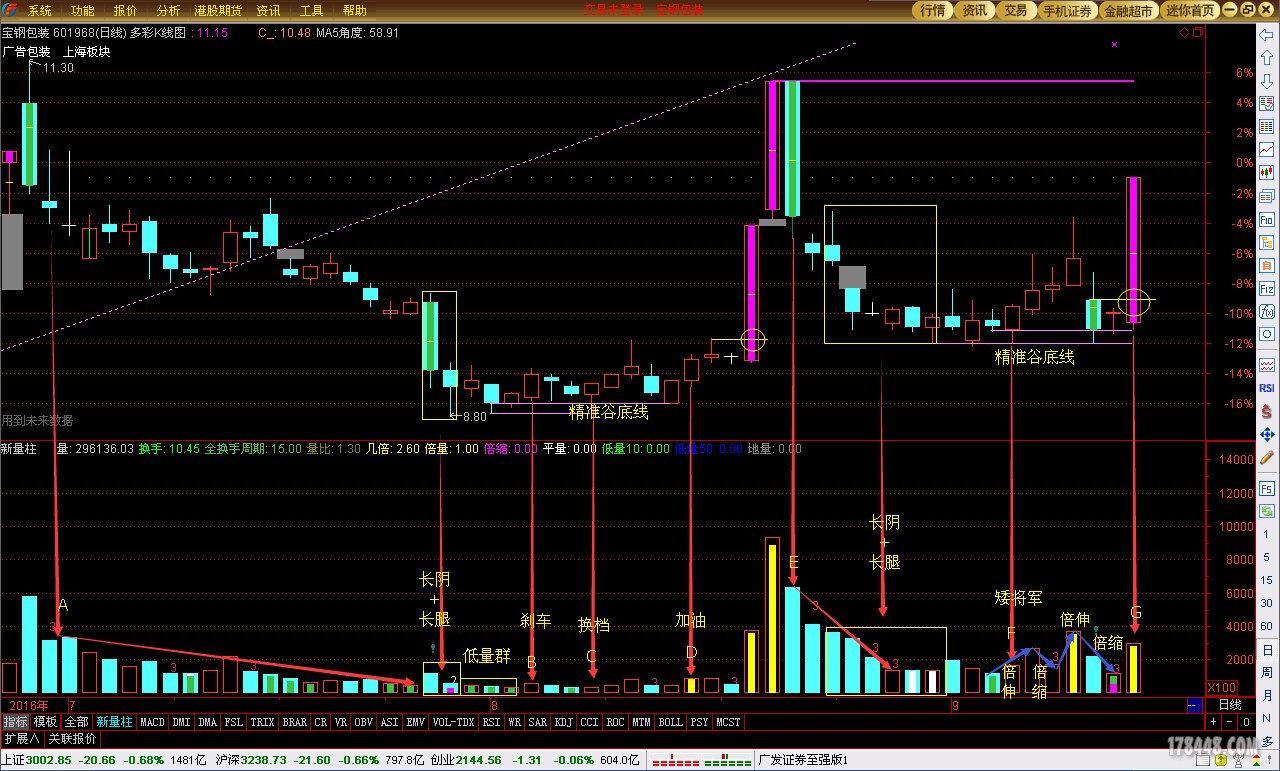Screen dimensions: 1280x771
Task: Open the 功能 menu
Action: coord(83,10)
